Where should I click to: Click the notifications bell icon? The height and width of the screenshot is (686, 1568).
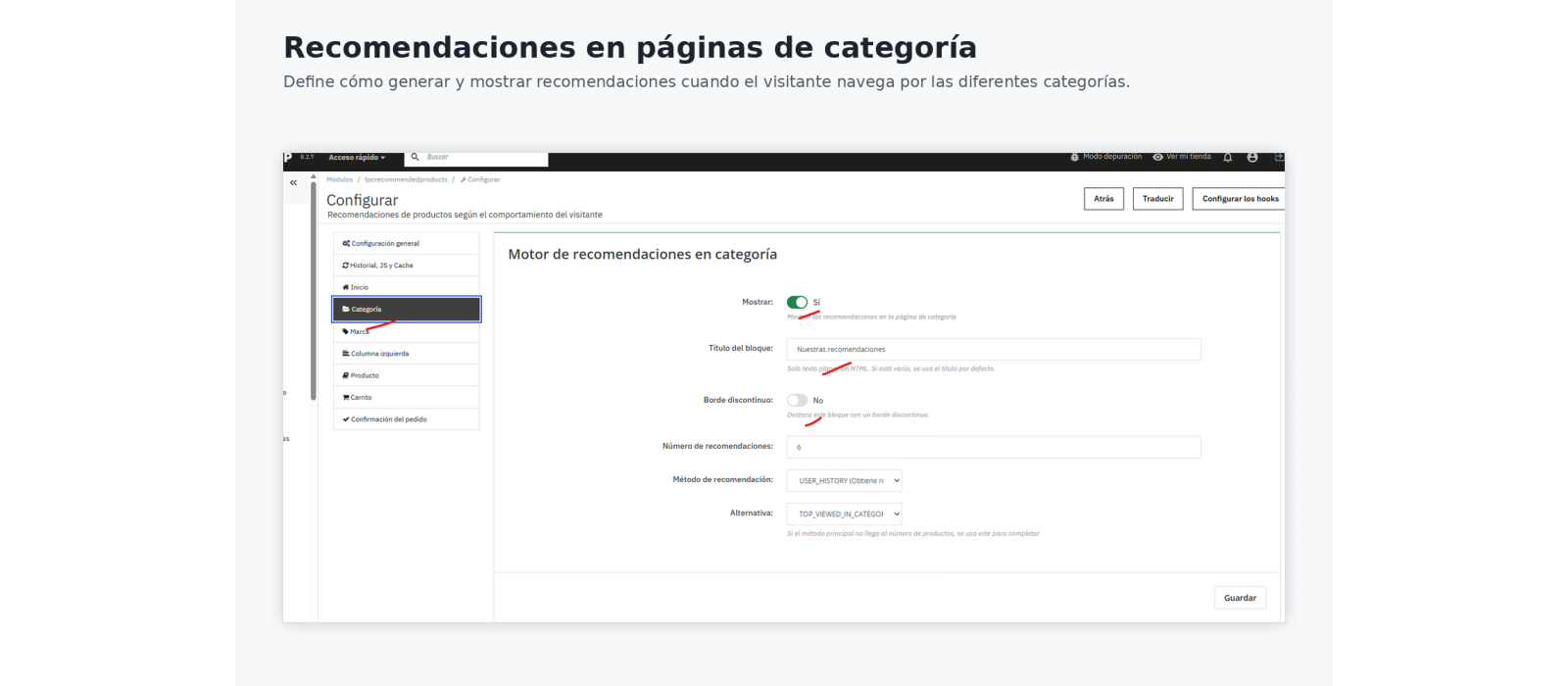point(1227,157)
